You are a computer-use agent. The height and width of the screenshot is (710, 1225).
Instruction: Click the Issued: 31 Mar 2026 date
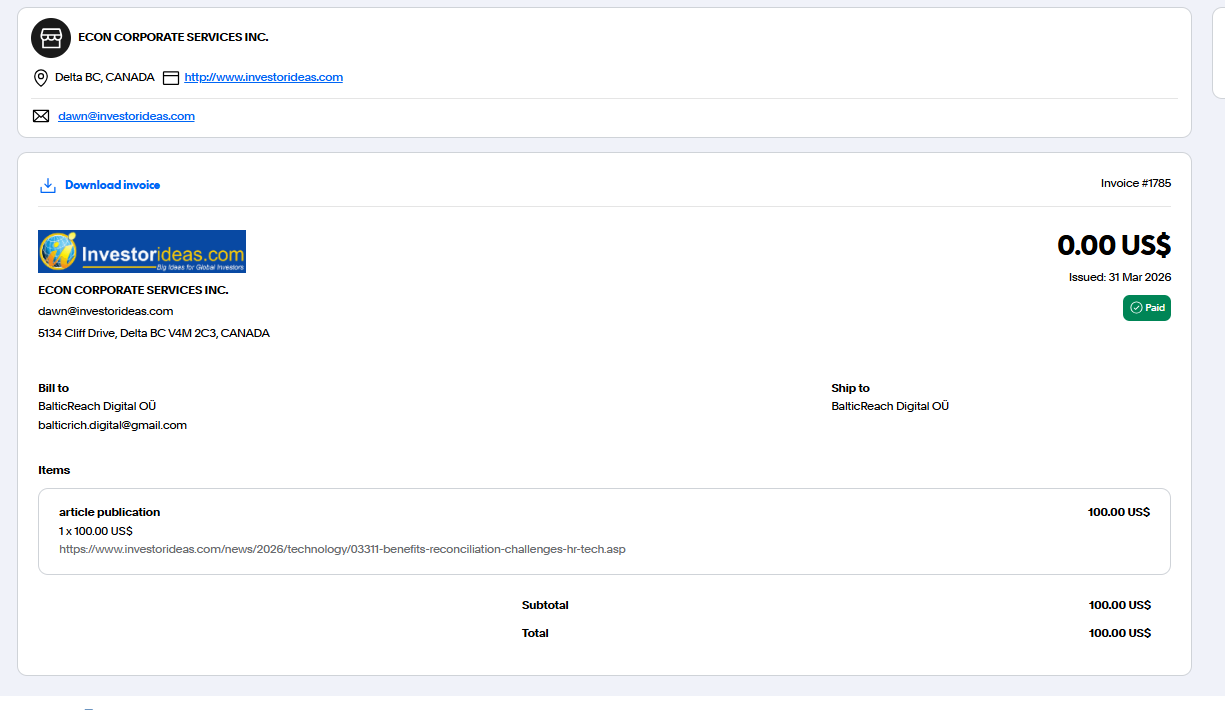tap(1120, 277)
